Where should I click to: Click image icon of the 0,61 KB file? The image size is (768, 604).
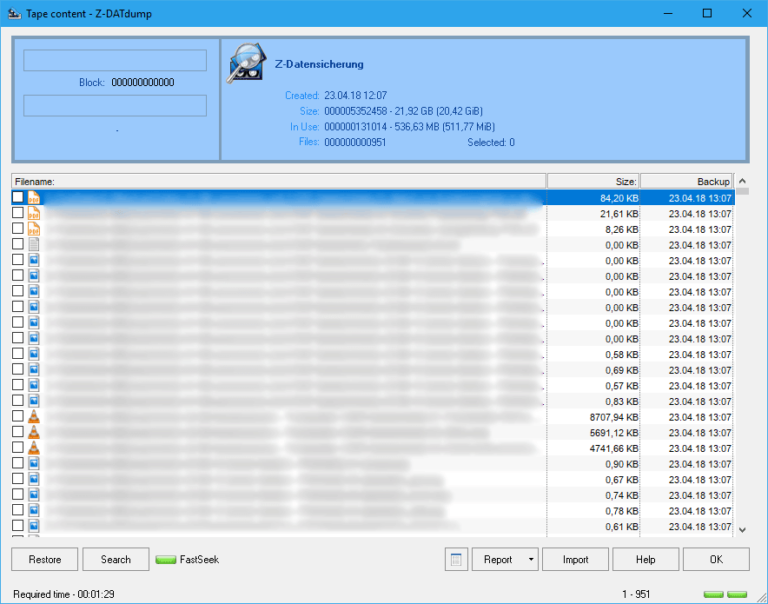[x=34, y=527]
